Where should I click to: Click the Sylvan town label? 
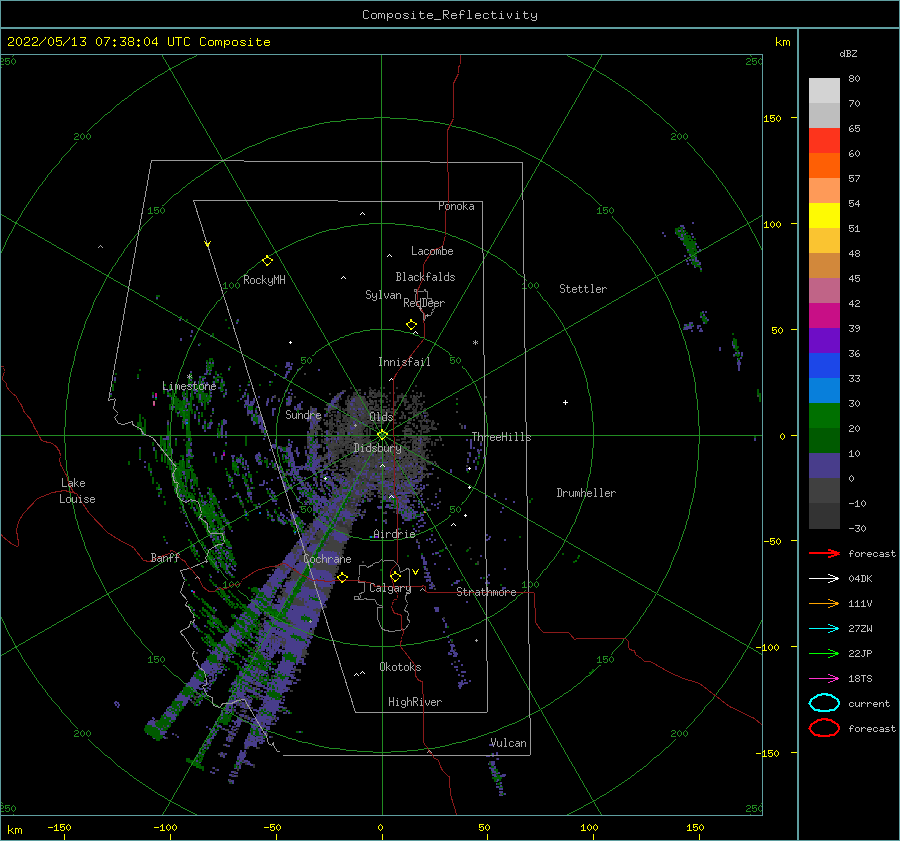pyautogui.click(x=383, y=295)
